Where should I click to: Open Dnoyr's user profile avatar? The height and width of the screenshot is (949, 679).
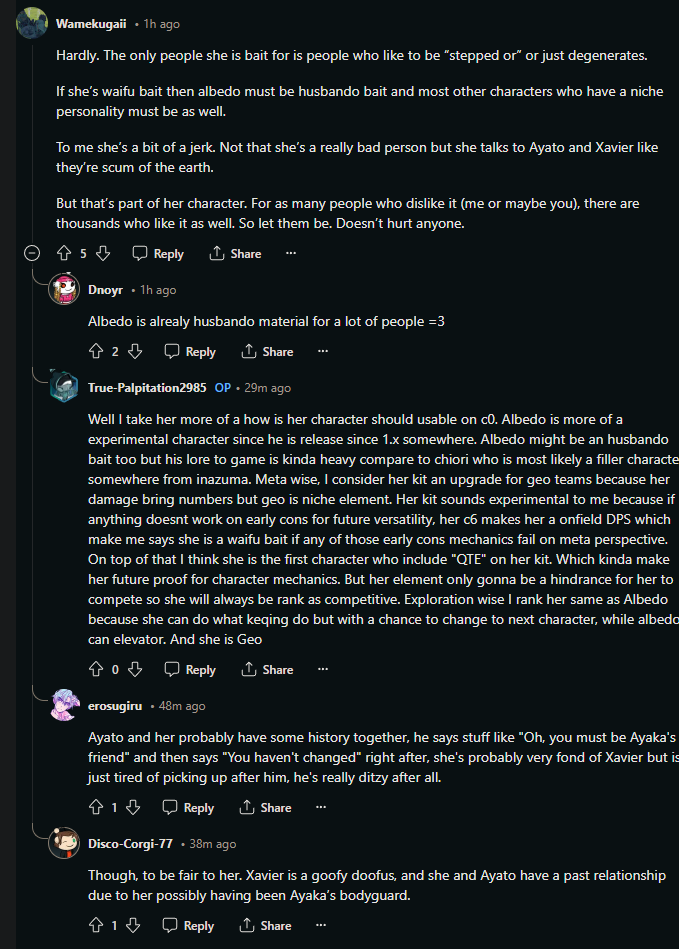point(64,289)
